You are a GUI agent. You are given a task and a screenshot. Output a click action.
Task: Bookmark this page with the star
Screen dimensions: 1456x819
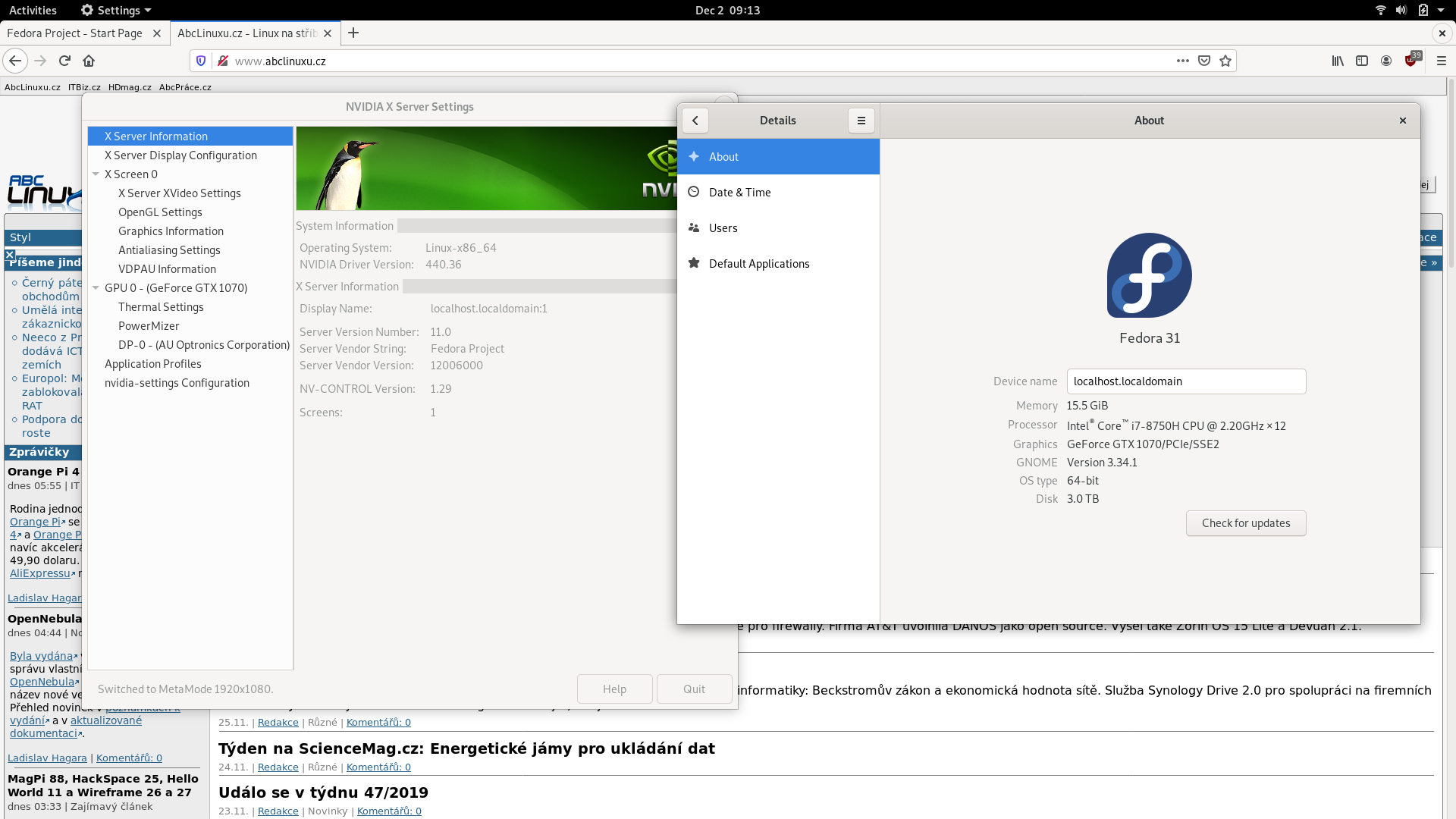tap(1225, 61)
